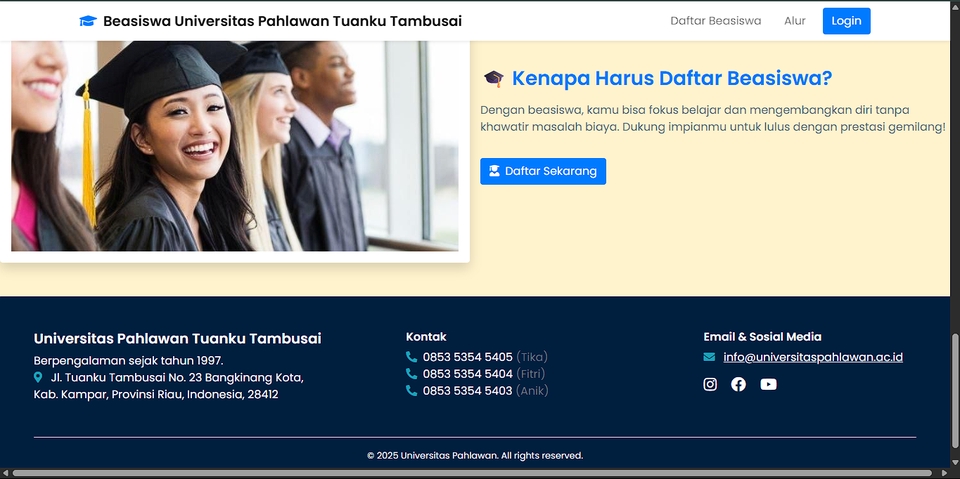Image resolution: width=960 pixels, height=479 pixels.
Task: Open the Daftar Beasiswa nav menu item
Action: pyautogui.click(x=715, y=21)
